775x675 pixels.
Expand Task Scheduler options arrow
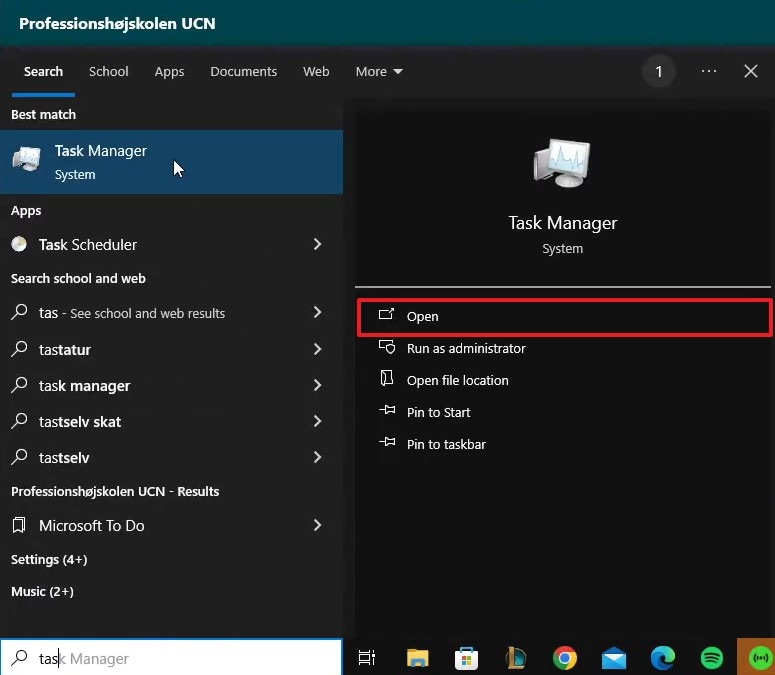point(317,244)
